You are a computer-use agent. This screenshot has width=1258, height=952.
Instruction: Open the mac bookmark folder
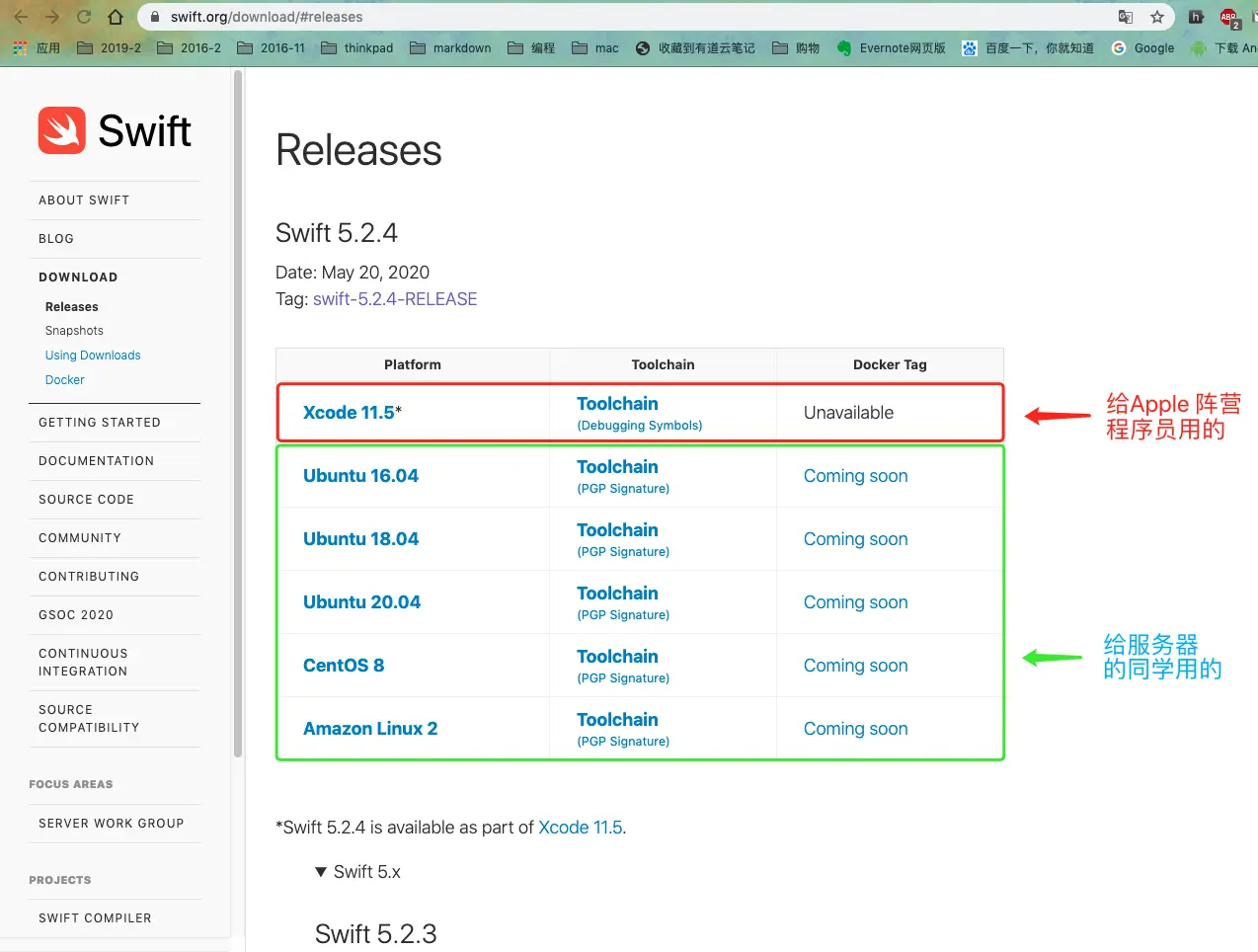click(x=595, y=47)
